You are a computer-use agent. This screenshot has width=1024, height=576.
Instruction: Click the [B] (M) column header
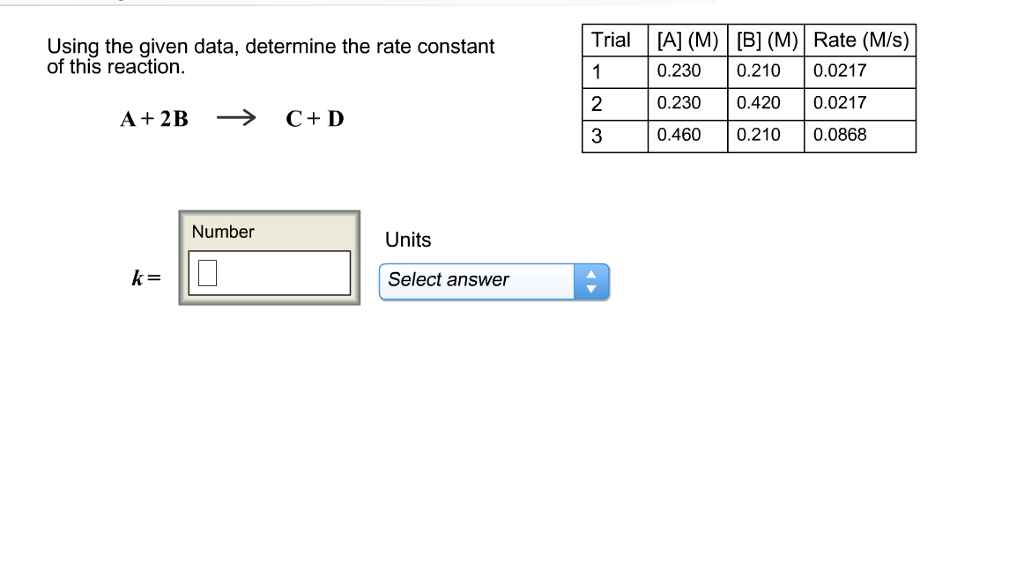[764, 40]
